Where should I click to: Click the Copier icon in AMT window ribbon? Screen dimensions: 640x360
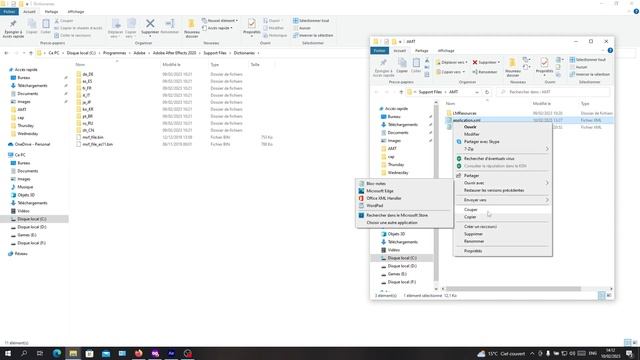[x=402, y=62]
